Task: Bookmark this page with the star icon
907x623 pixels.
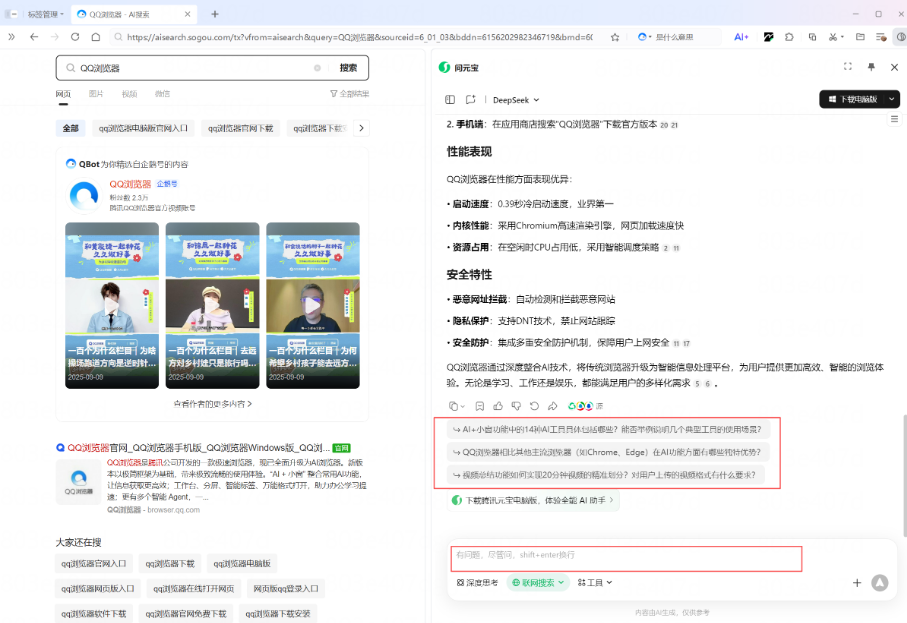Action: click(x=615, y=37)
